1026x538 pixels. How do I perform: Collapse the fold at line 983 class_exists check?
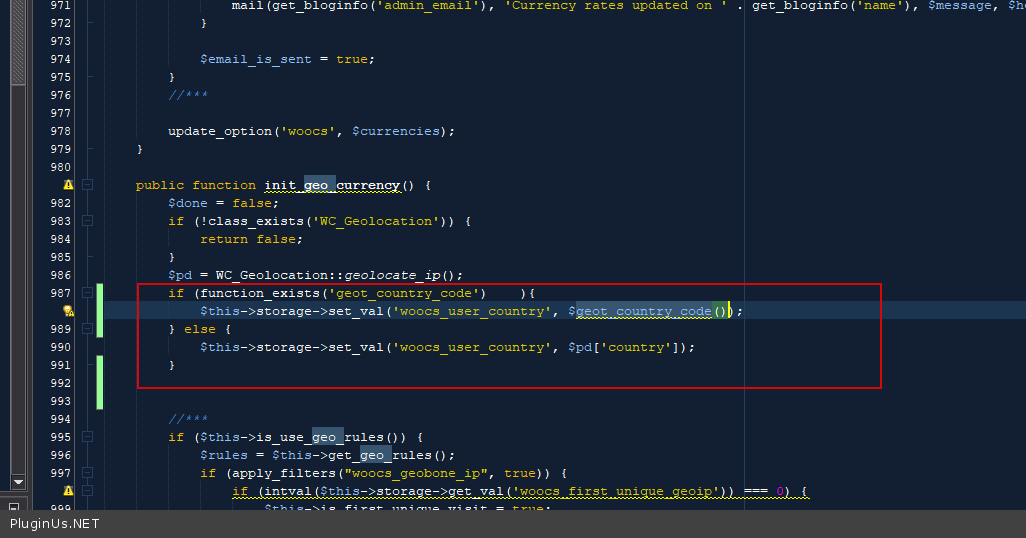point(87,221)
